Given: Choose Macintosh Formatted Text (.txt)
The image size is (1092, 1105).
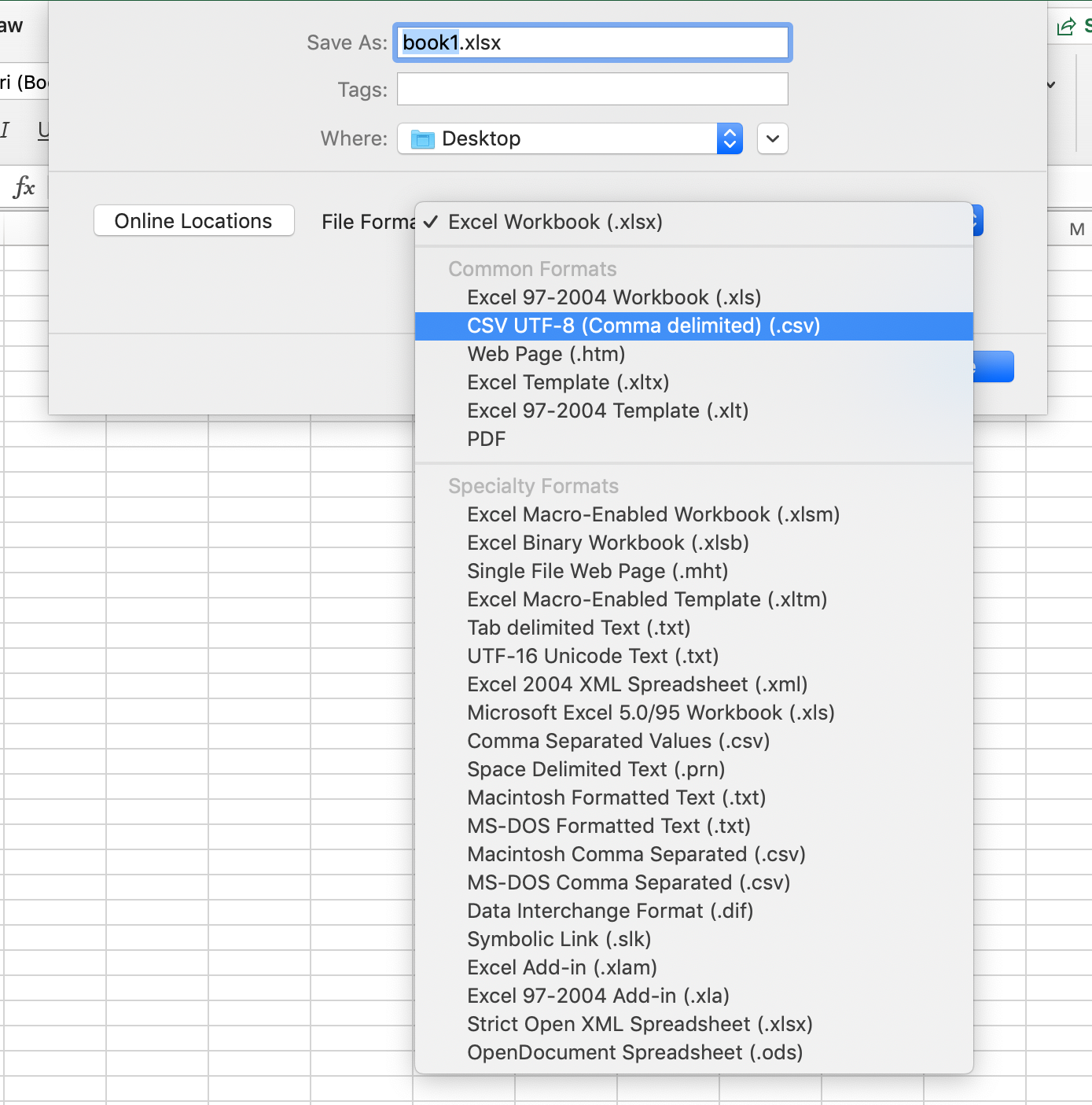Looking at the screenshot, I should [x=693, y=797].
